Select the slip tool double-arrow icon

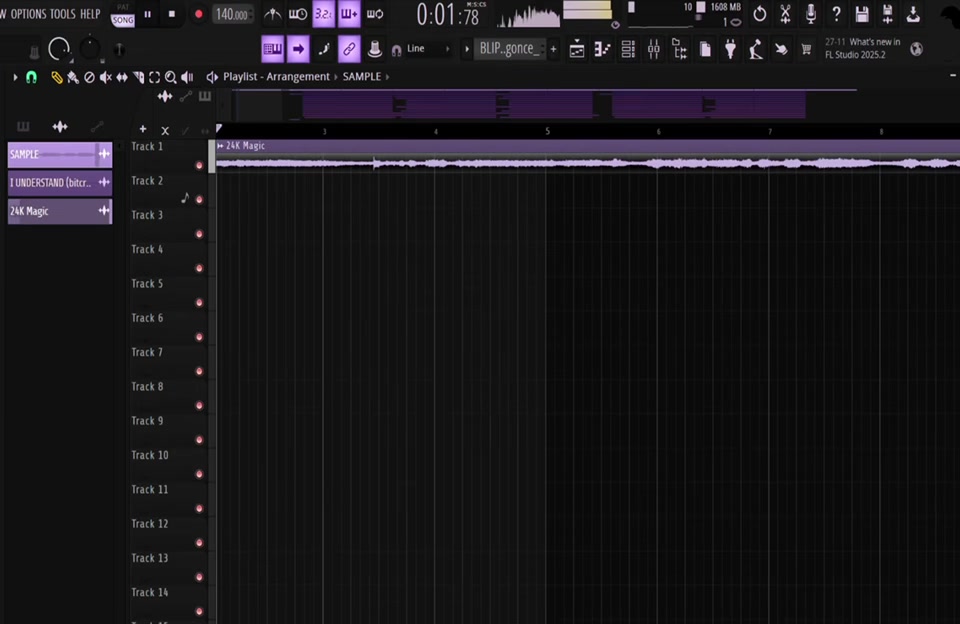click(x=122, y=77)
